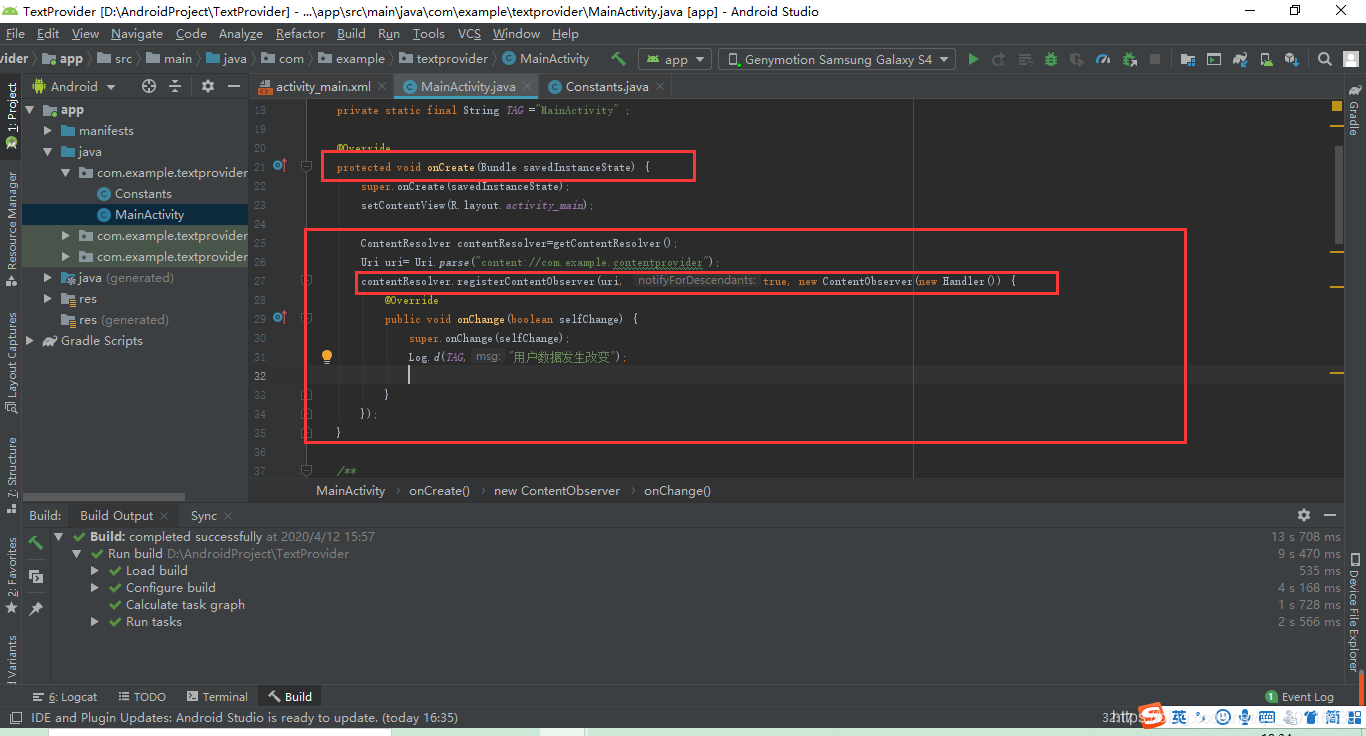Click scroll-from-source target icon in Project panel
The height and width of the screenshot is (736, 1366).
(149, 86)
